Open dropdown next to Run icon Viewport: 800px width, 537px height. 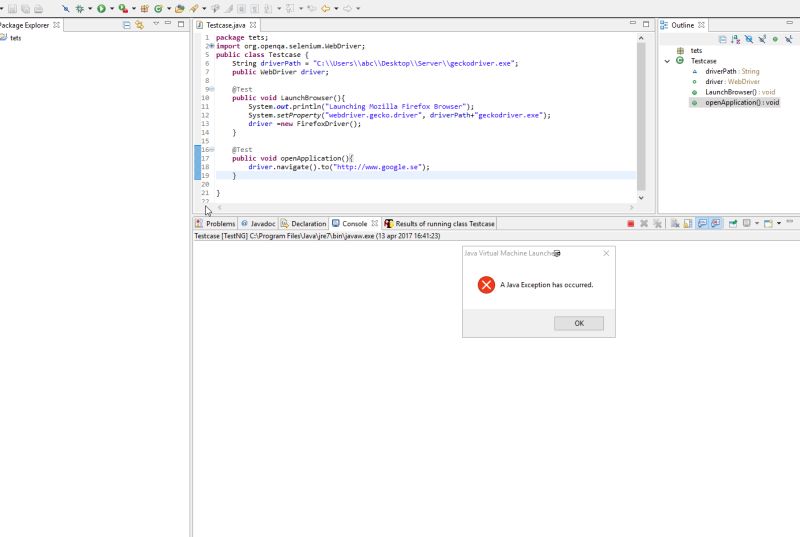pyautogui.click(x=112, y=9)
